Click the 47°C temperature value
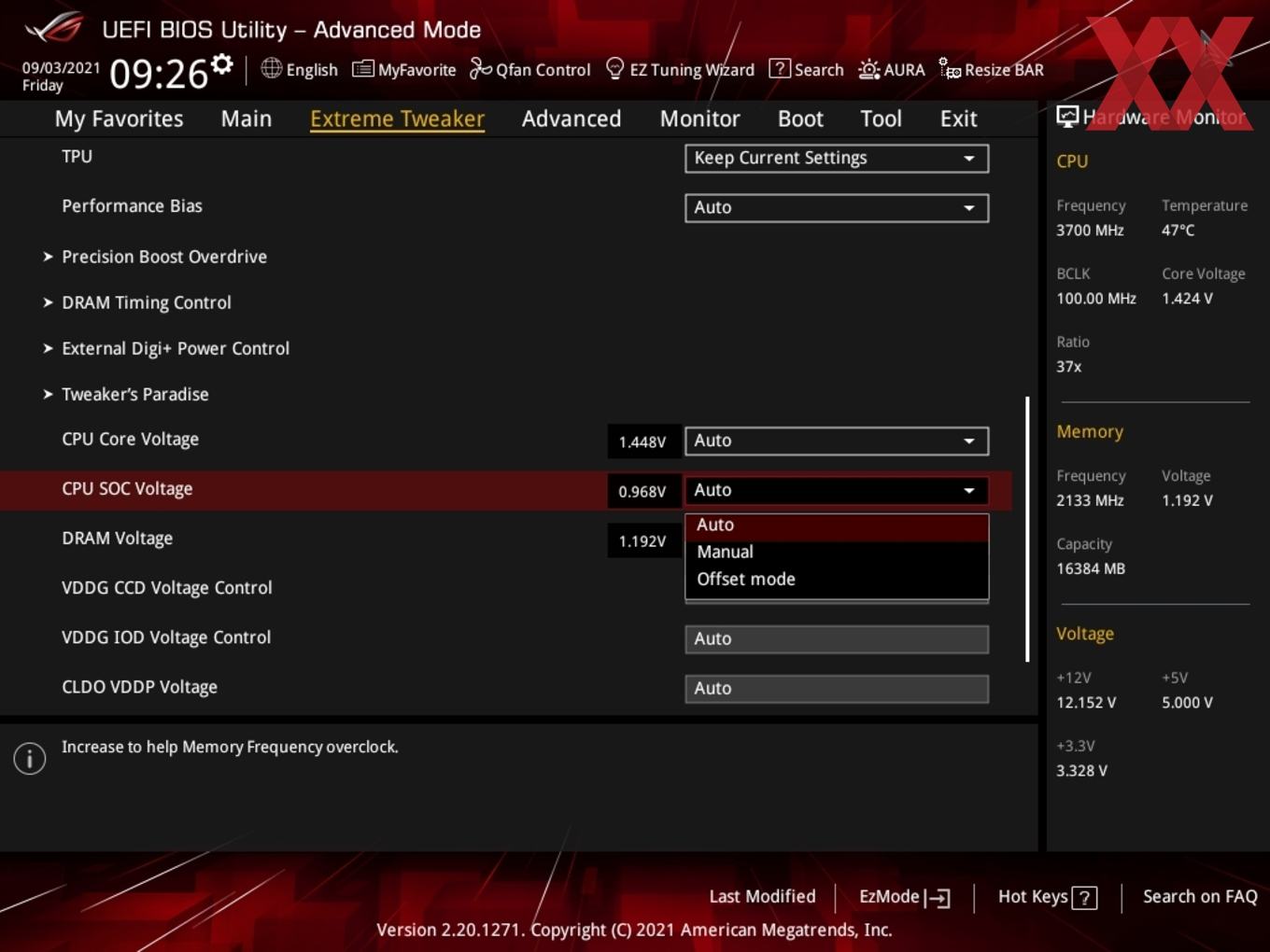This screenshot has height=952, width=1270. coord(1178,231)
